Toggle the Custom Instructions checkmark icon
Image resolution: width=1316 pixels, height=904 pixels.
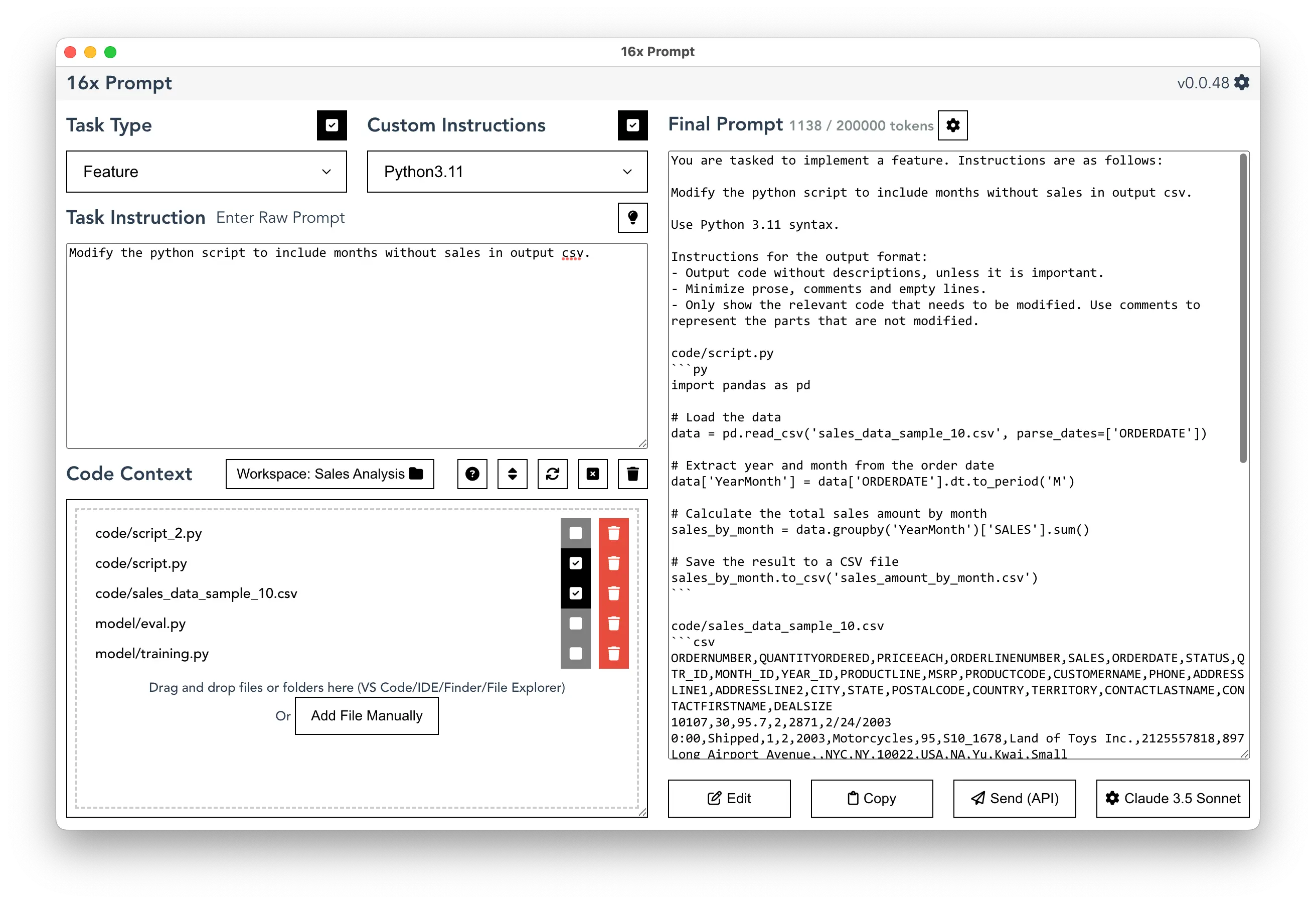click(633, 125)
